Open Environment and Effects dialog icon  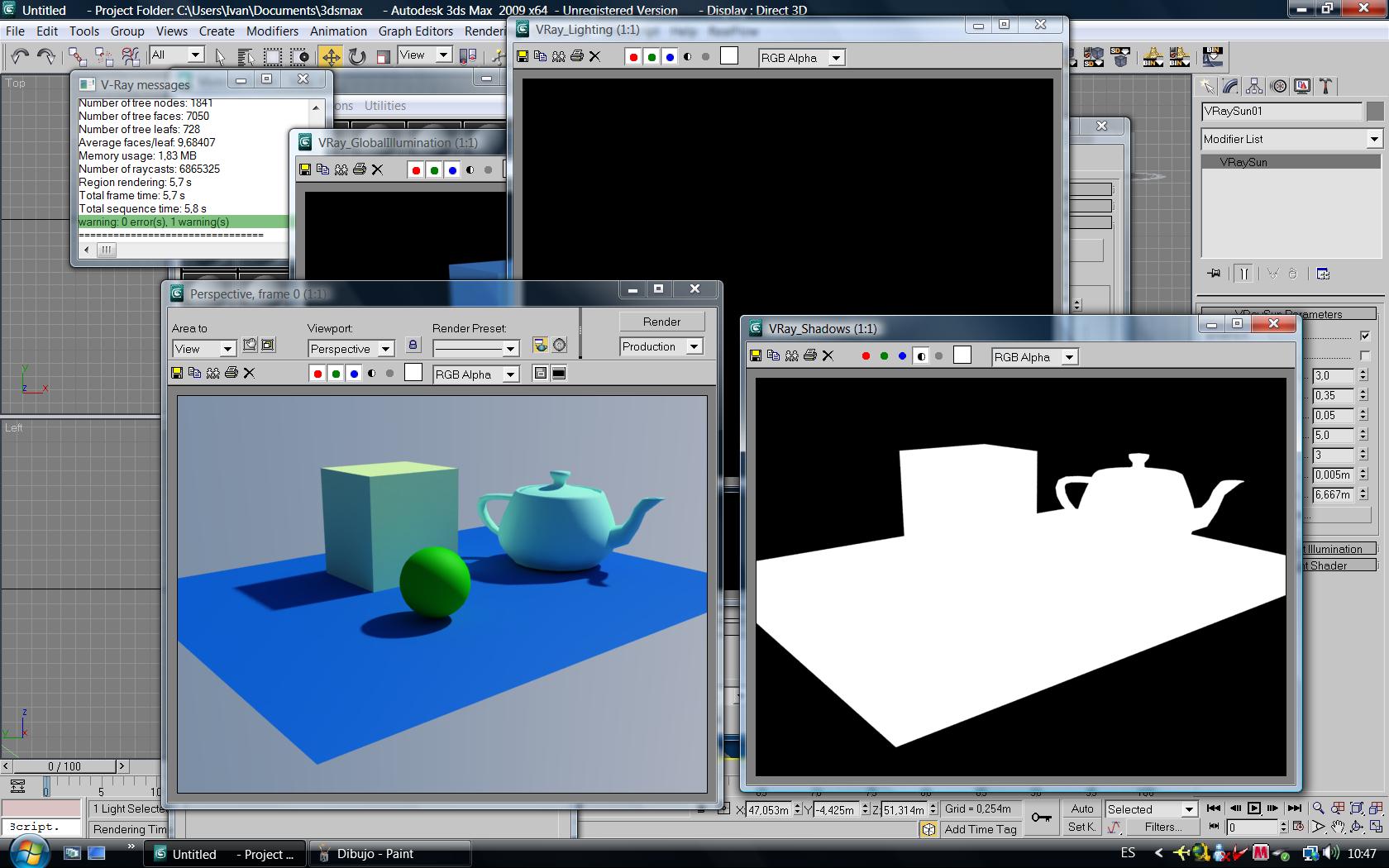point(560,345)
